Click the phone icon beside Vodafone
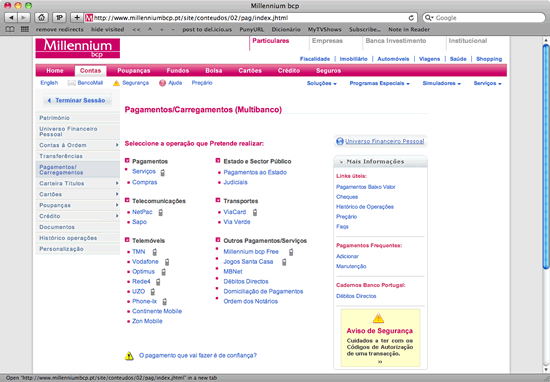 (167, 262)
